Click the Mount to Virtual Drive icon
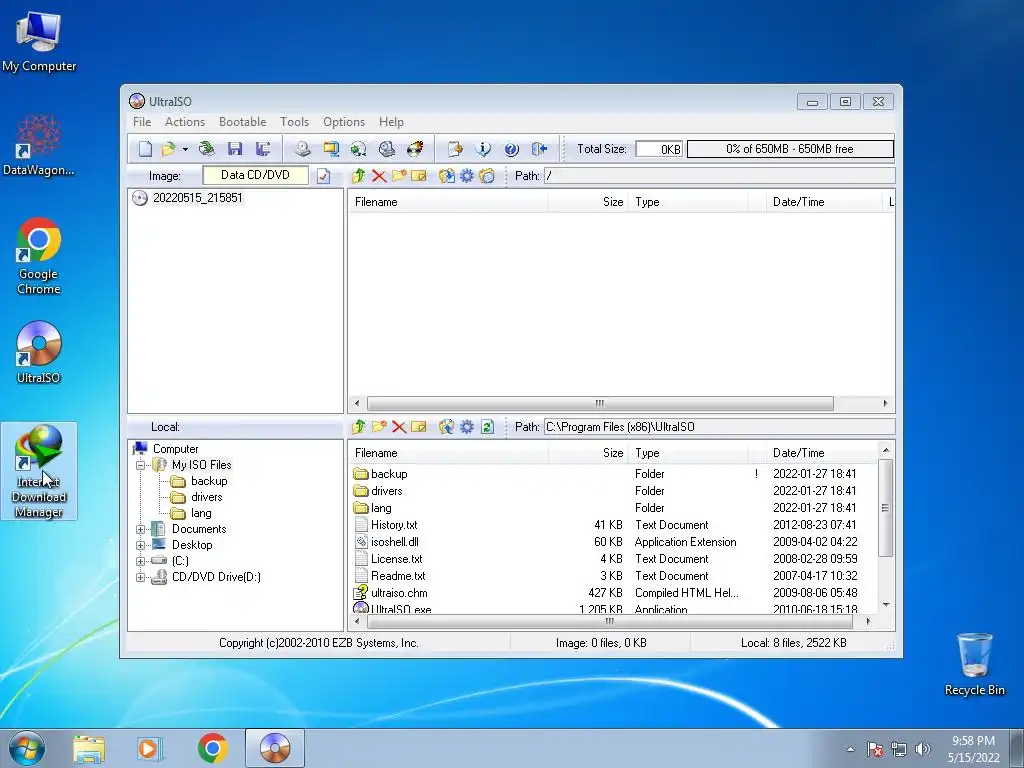 (387, 149)
